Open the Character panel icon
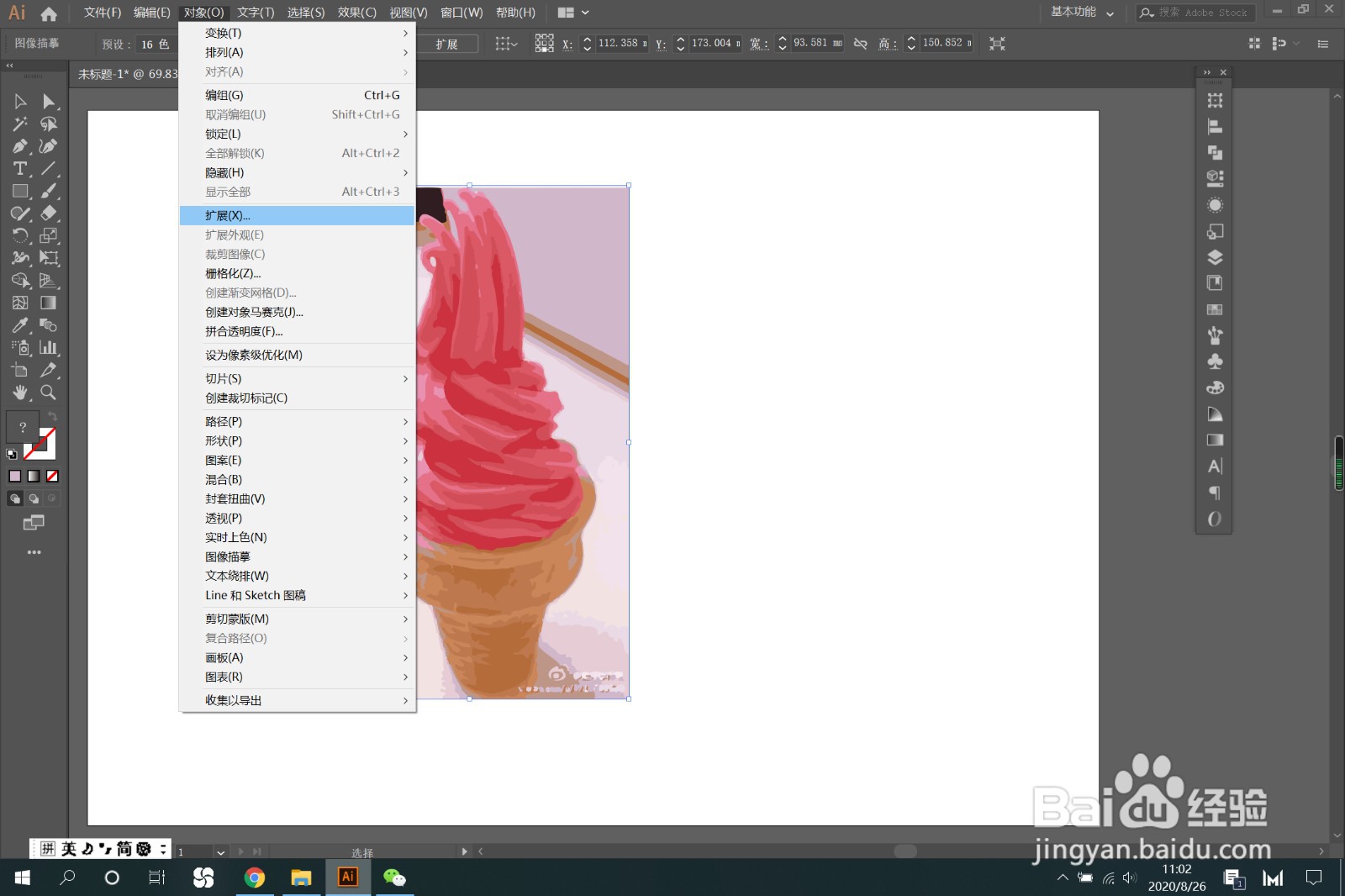The image size is (1345, 896). [1215, 466]
